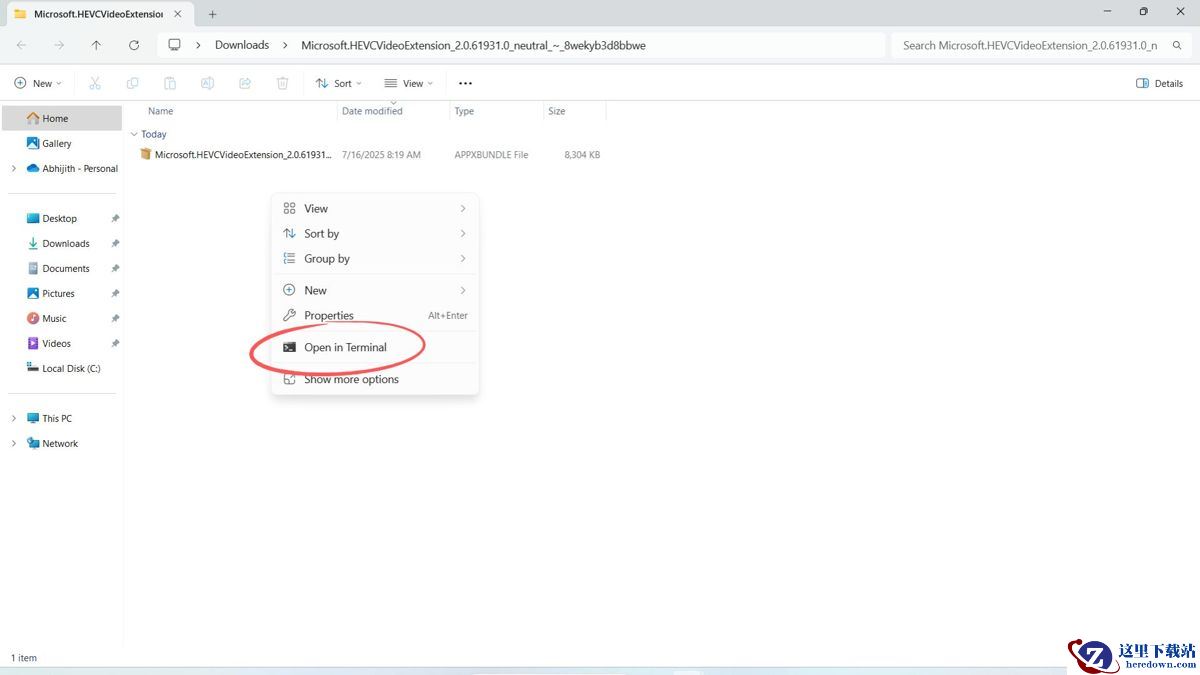Expand chevron after Downloads in address bar
Image resolution: width=1200 pixels, height=675 pixels.
click(x=285, y=45)
